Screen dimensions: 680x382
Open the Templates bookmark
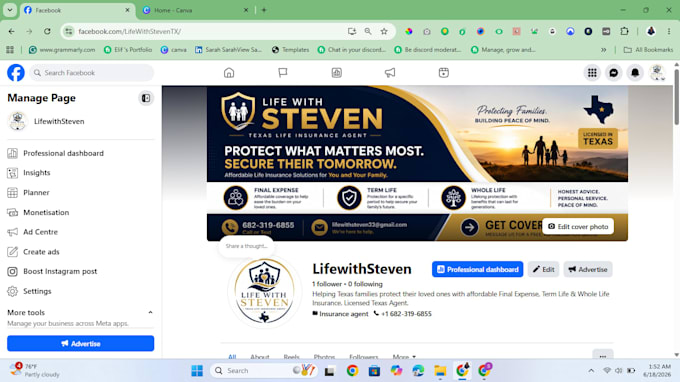coord(290,50)
